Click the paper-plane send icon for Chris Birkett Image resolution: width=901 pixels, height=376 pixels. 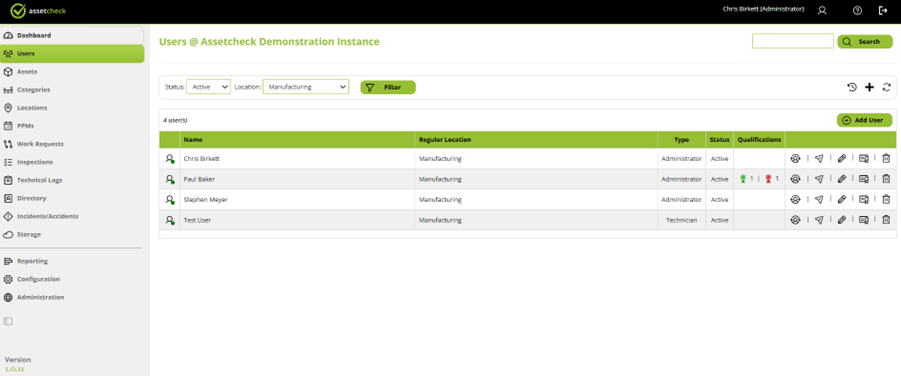pos(819,158)
